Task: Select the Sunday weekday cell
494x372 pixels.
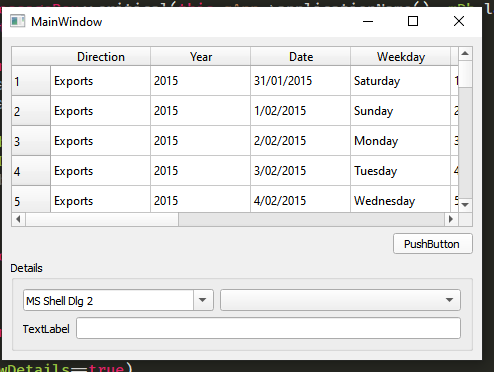Action: [x=400, y=111]
